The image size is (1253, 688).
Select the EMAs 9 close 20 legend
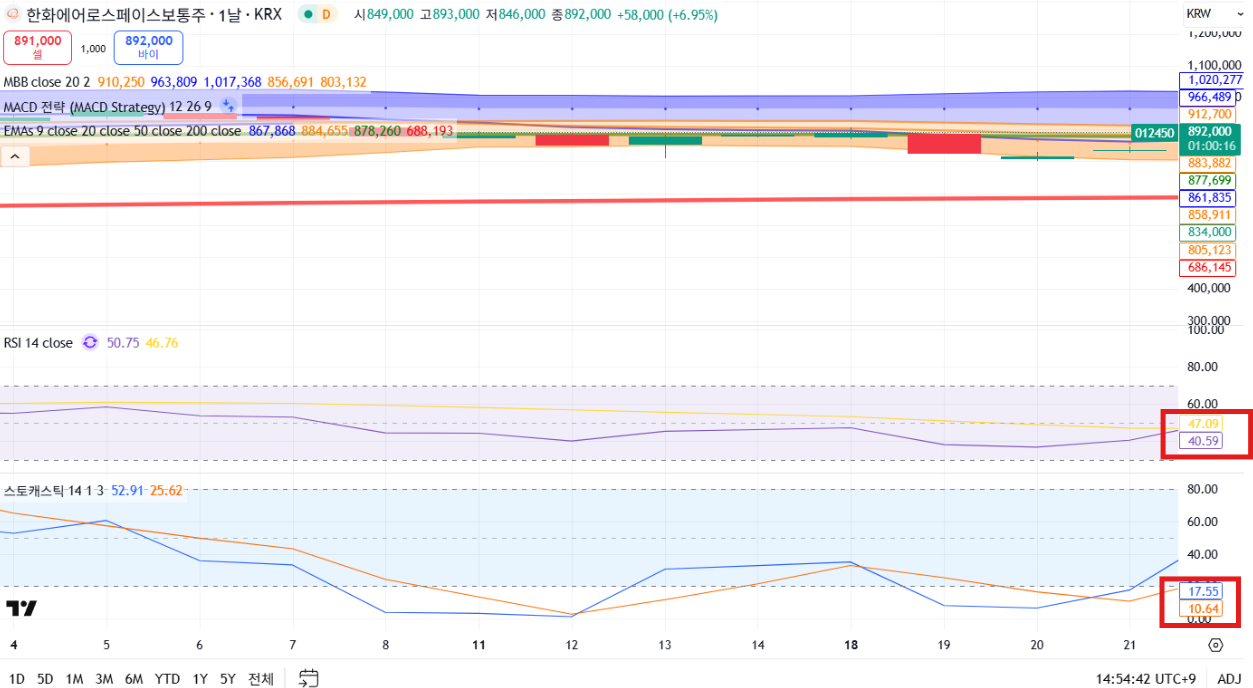[122, 131]
